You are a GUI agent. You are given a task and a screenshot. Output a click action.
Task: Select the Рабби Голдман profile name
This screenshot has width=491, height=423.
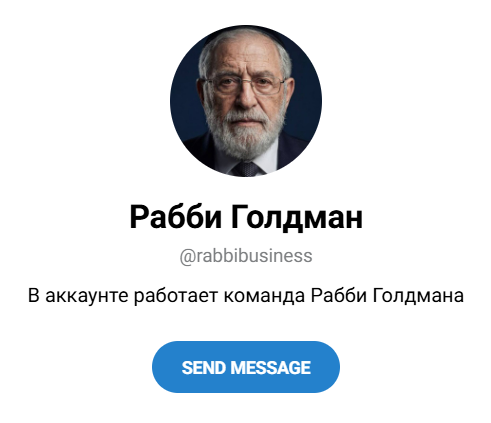(246, 217)
